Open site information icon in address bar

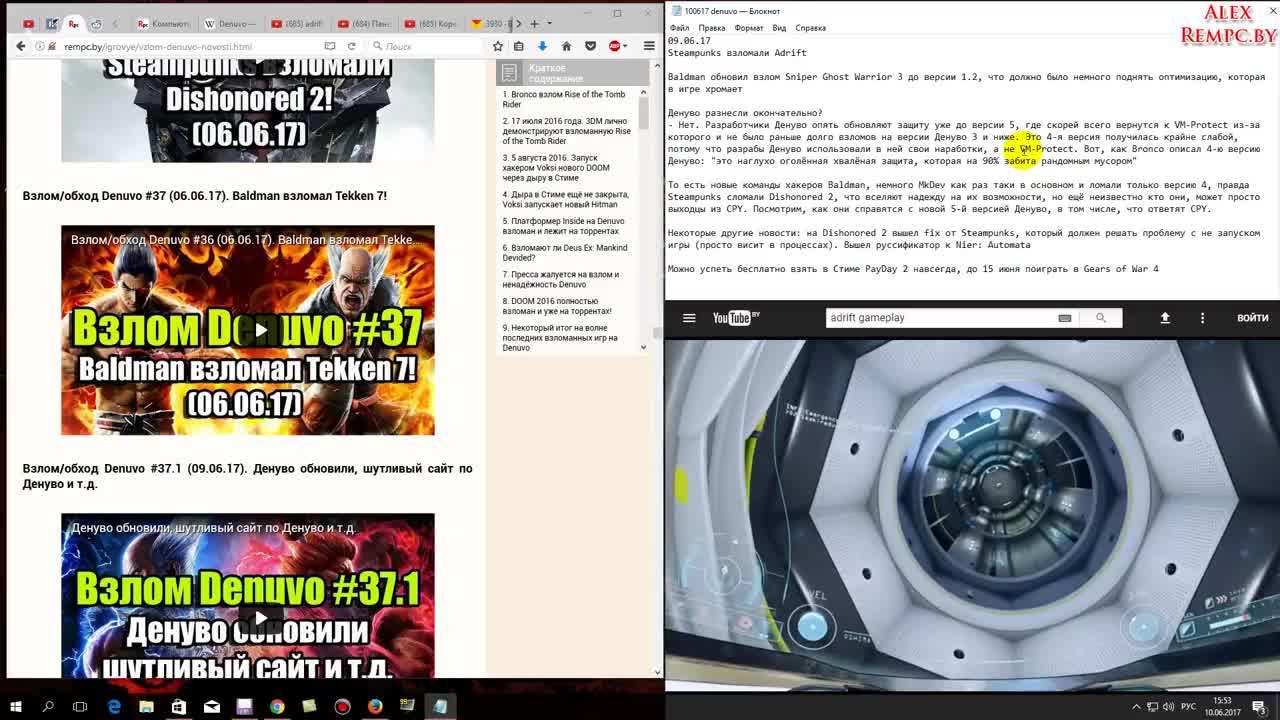[41, 46]
